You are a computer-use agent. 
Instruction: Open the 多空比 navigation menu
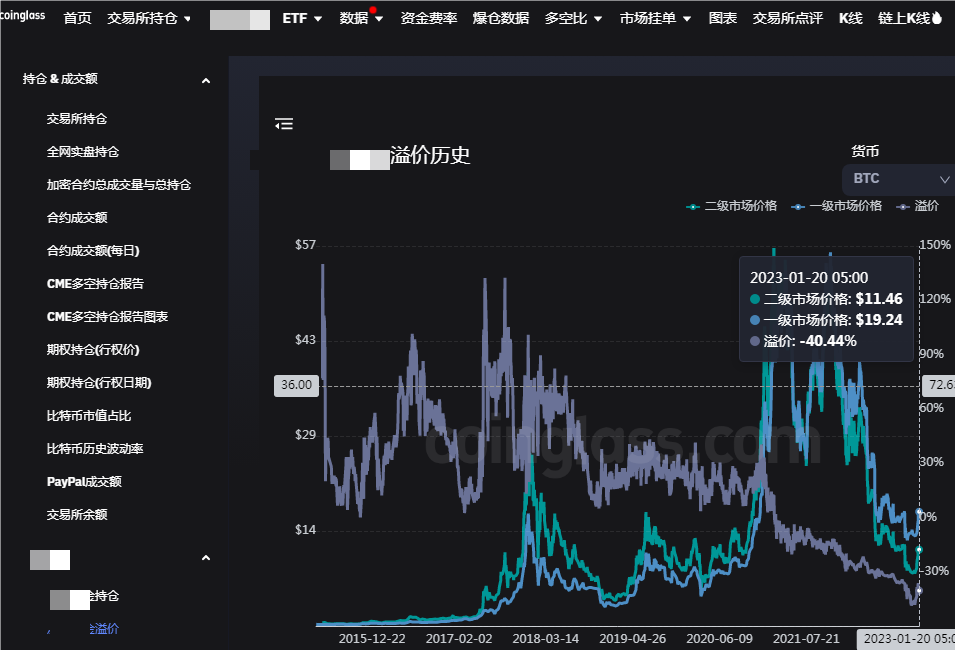tap(573, 19)
